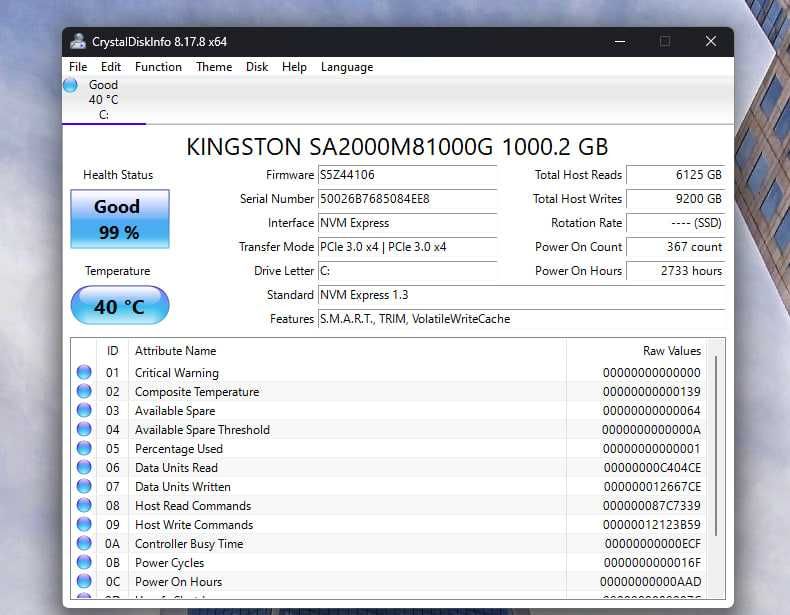Click the CrystalDiskInfo app icon in title bar

(78, 41)
